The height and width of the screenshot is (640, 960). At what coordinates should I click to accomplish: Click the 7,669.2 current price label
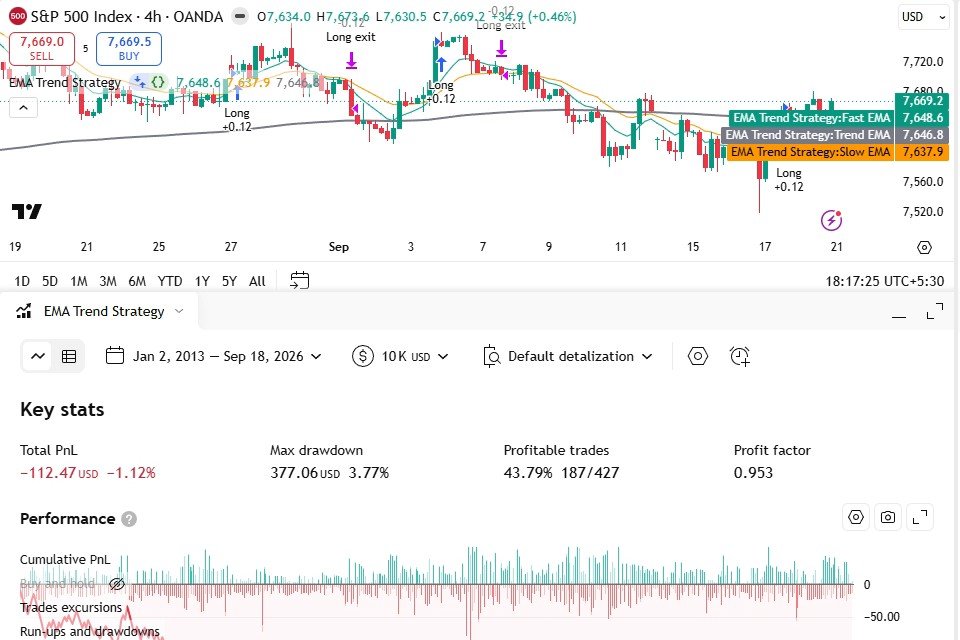pos(922,100)
